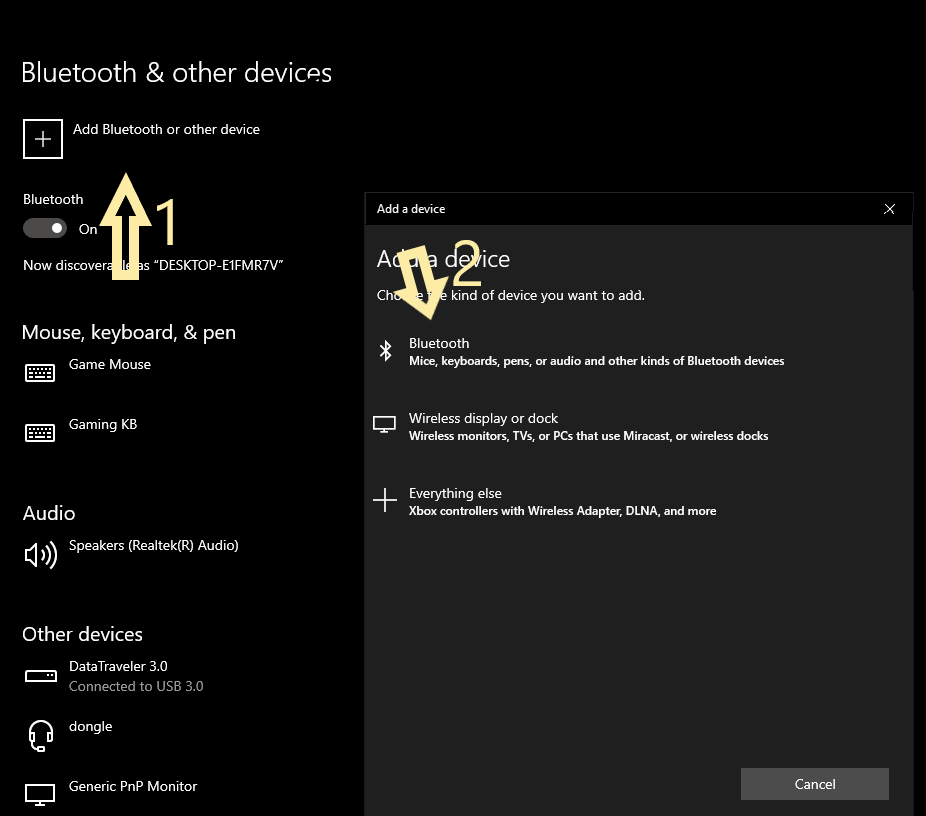Click the Wireless display monitor icon
Image resolution: width=926 pixels, height=816 pixels.
[x=385, y=426]
